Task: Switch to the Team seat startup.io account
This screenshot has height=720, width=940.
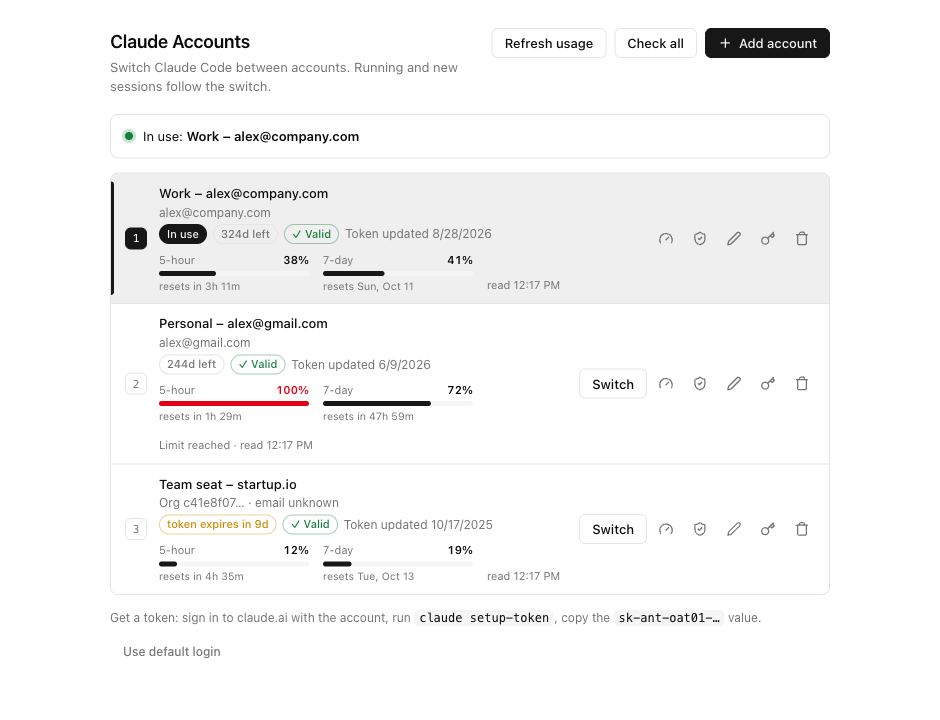Action: coord(613,529)
